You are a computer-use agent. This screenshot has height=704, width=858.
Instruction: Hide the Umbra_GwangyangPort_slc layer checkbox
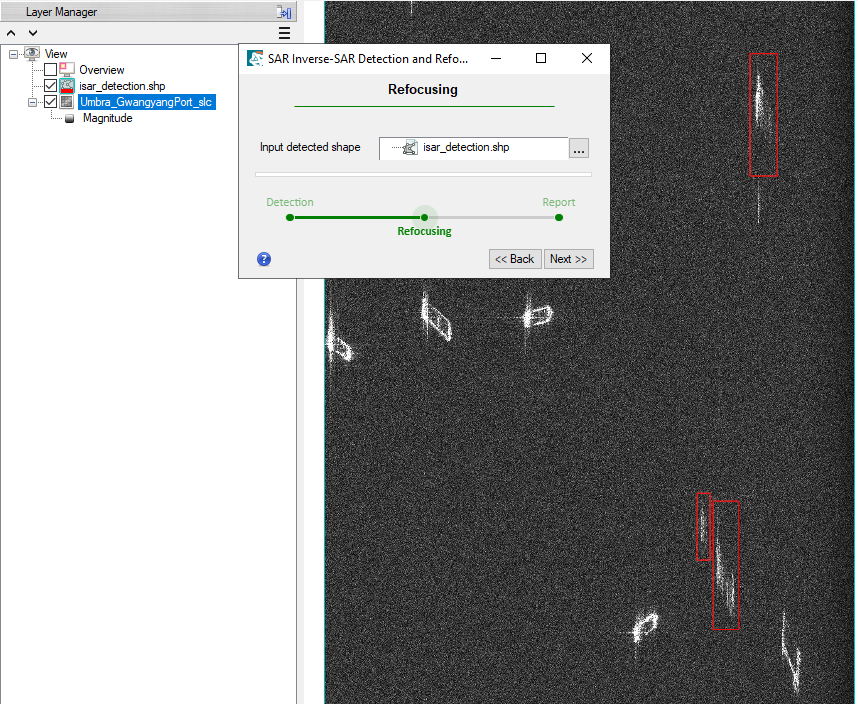pos(50,102)
